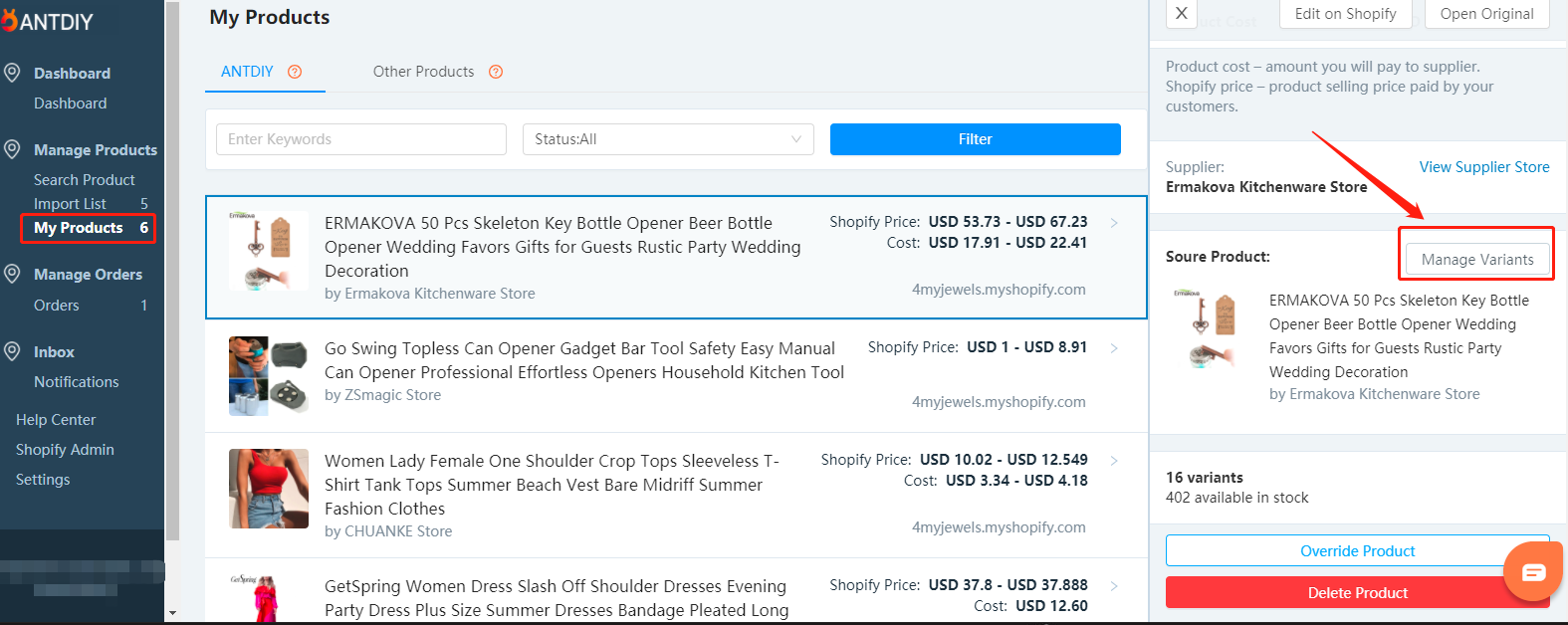Click the 'My Products' page heading
The height and width of the screenshot is (625, 1568).
click(x=270, y=17)
